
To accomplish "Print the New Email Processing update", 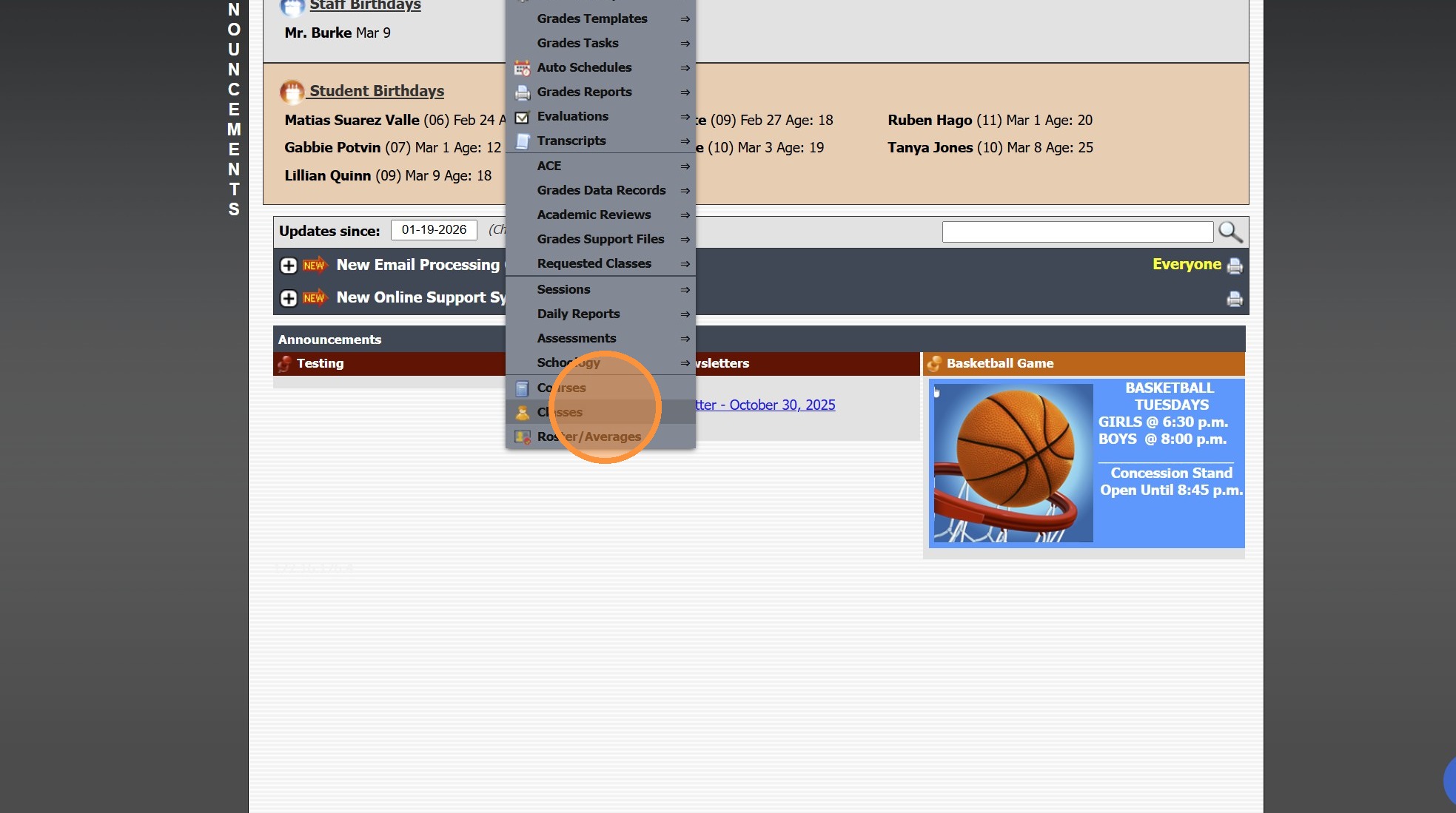I will pos(1234,266).
